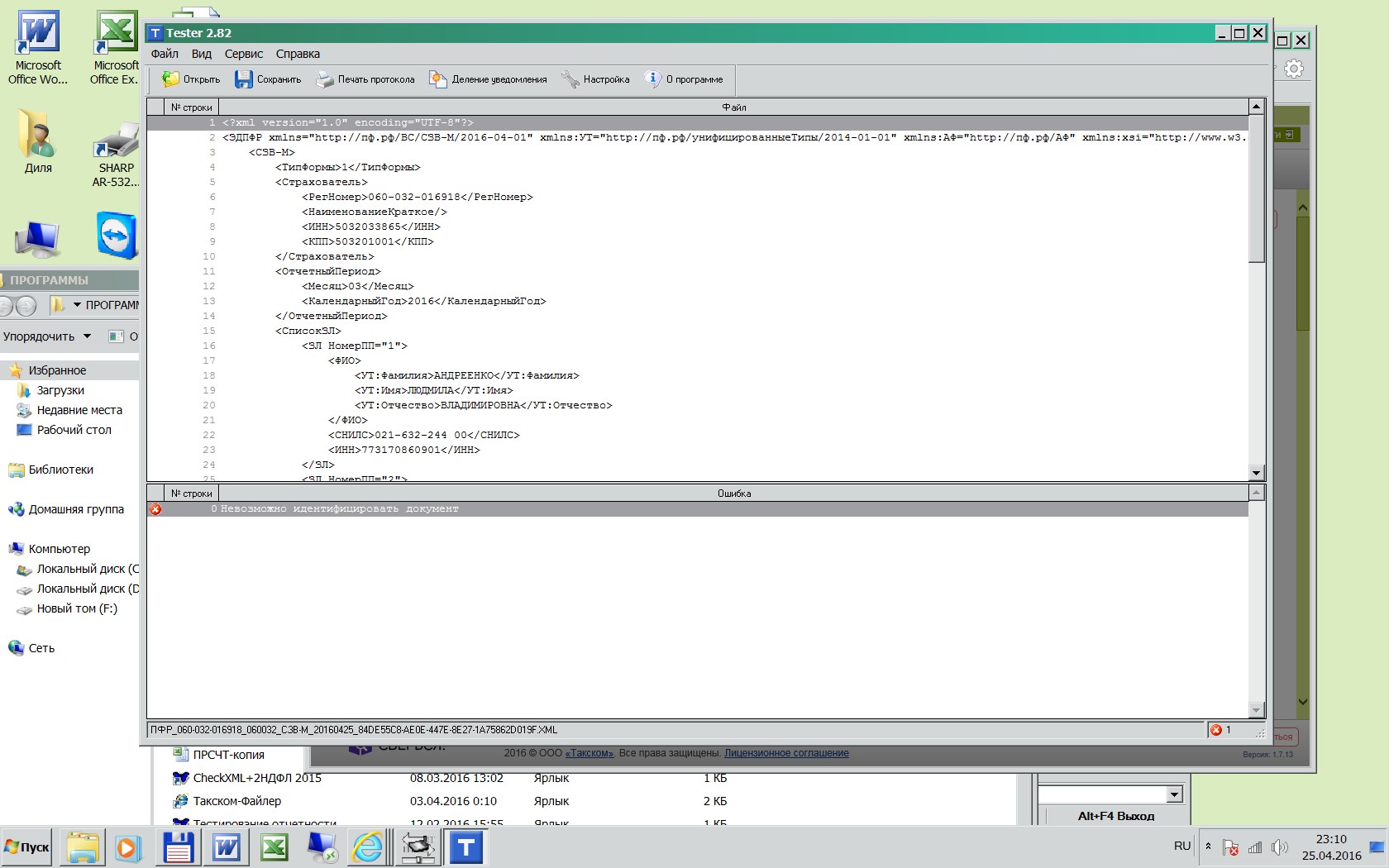Click status bar file name ПФР_060-032-016918
Viewport: 1389px width, 868px height.
(x=354, y=730)
